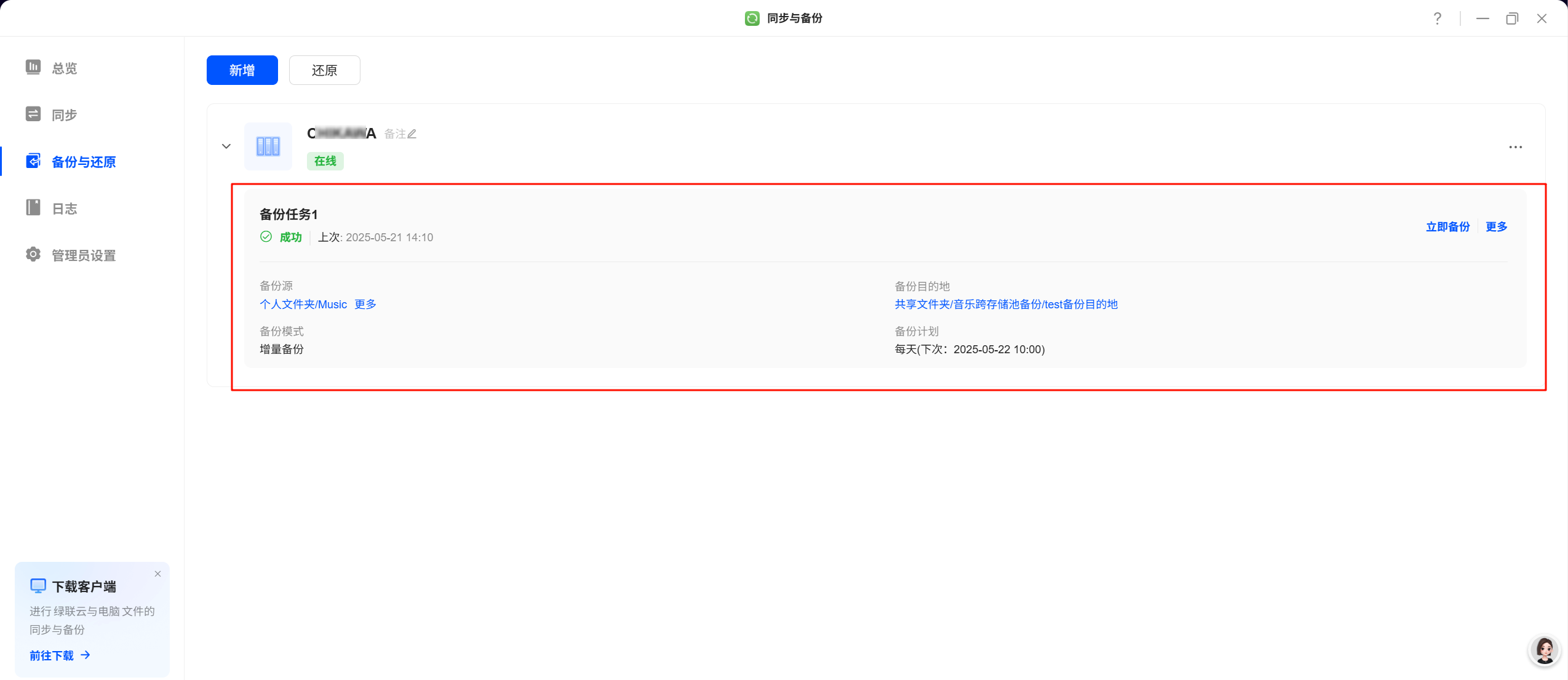The height and width of the screenshot is (680, 1568).
Task: Click the Sync (同步) sidebar icon
Action: tap(33, 114)
